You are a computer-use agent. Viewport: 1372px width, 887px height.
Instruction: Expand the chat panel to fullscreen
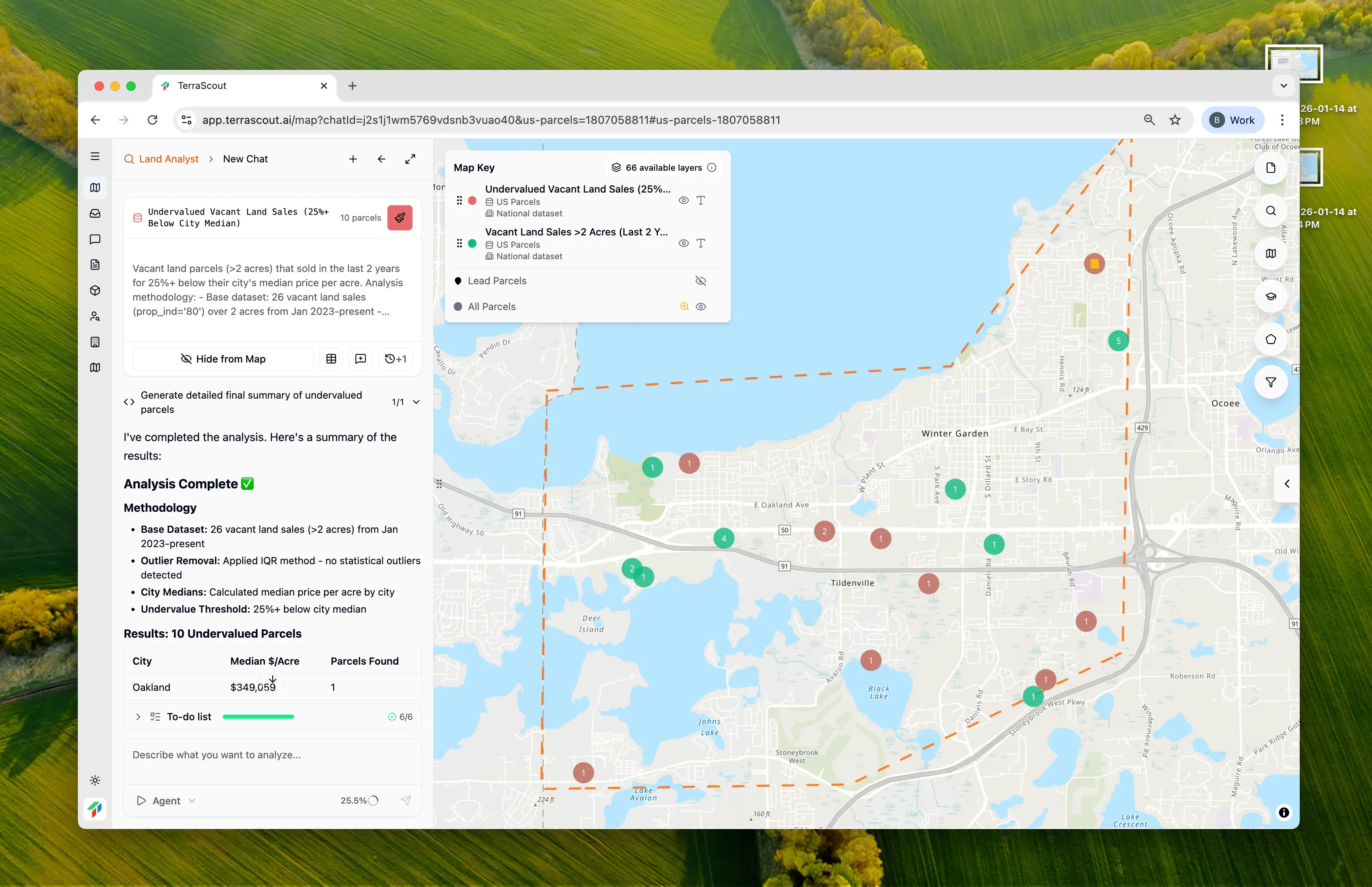pos(410,159)
